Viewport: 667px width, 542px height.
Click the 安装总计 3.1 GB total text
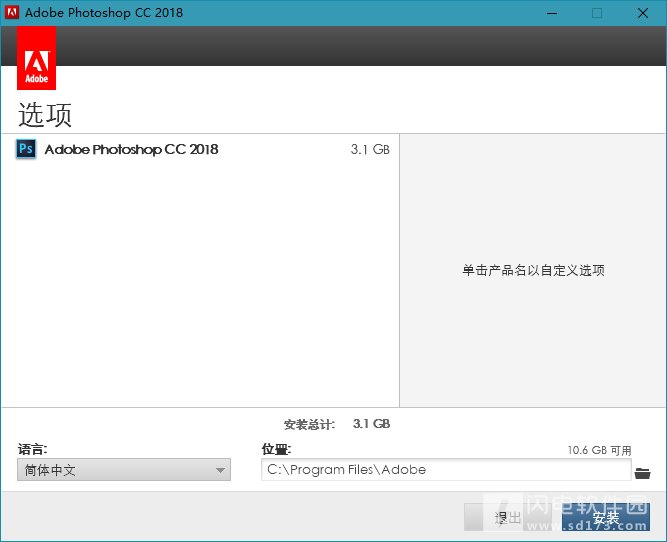[x=337, y=424]
